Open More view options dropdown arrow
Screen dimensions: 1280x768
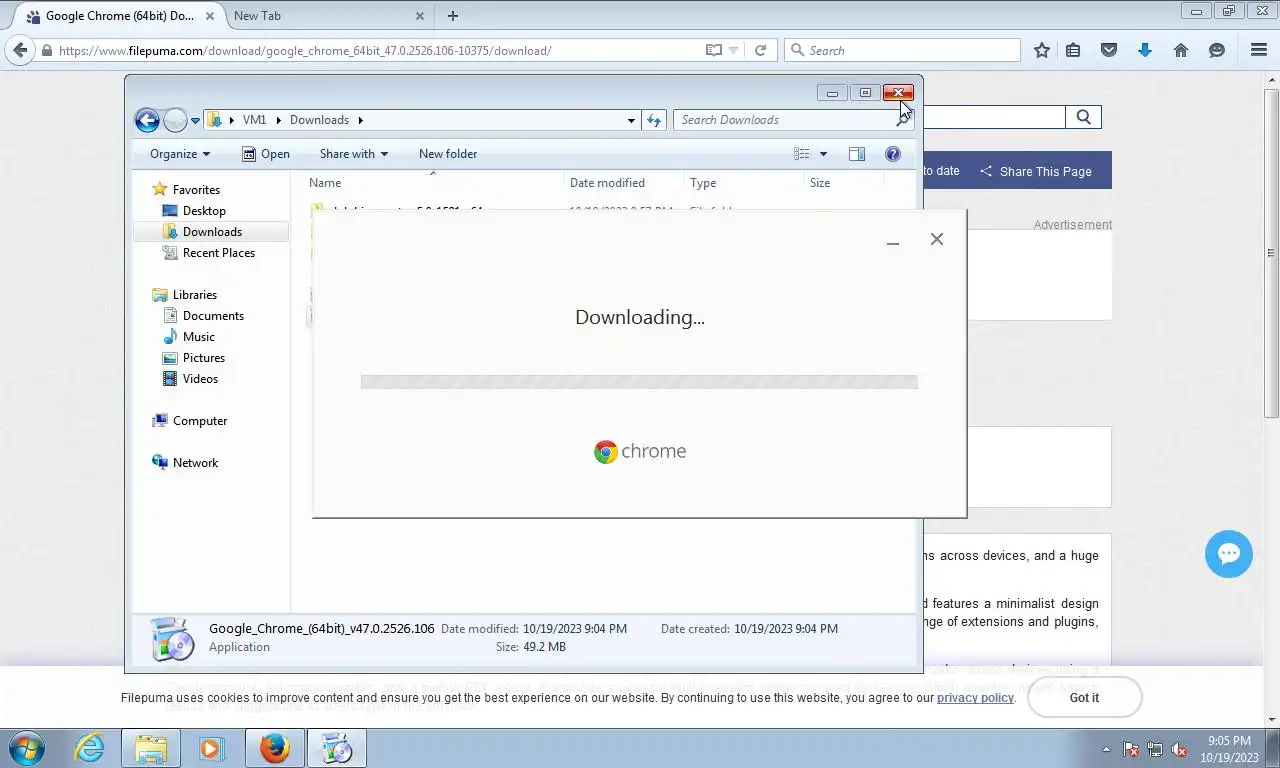[823, 154]
